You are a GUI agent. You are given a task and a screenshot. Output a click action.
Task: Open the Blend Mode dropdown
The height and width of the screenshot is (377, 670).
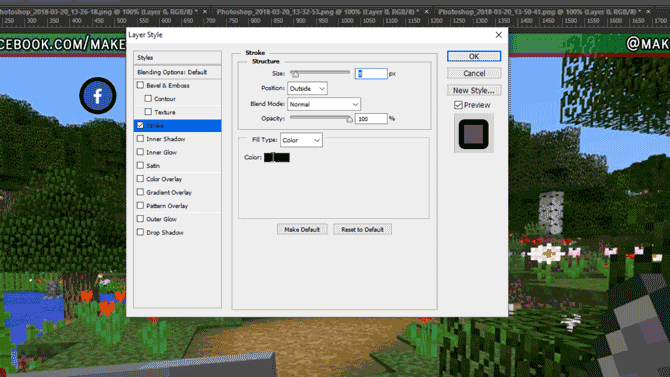coord(324,104)
